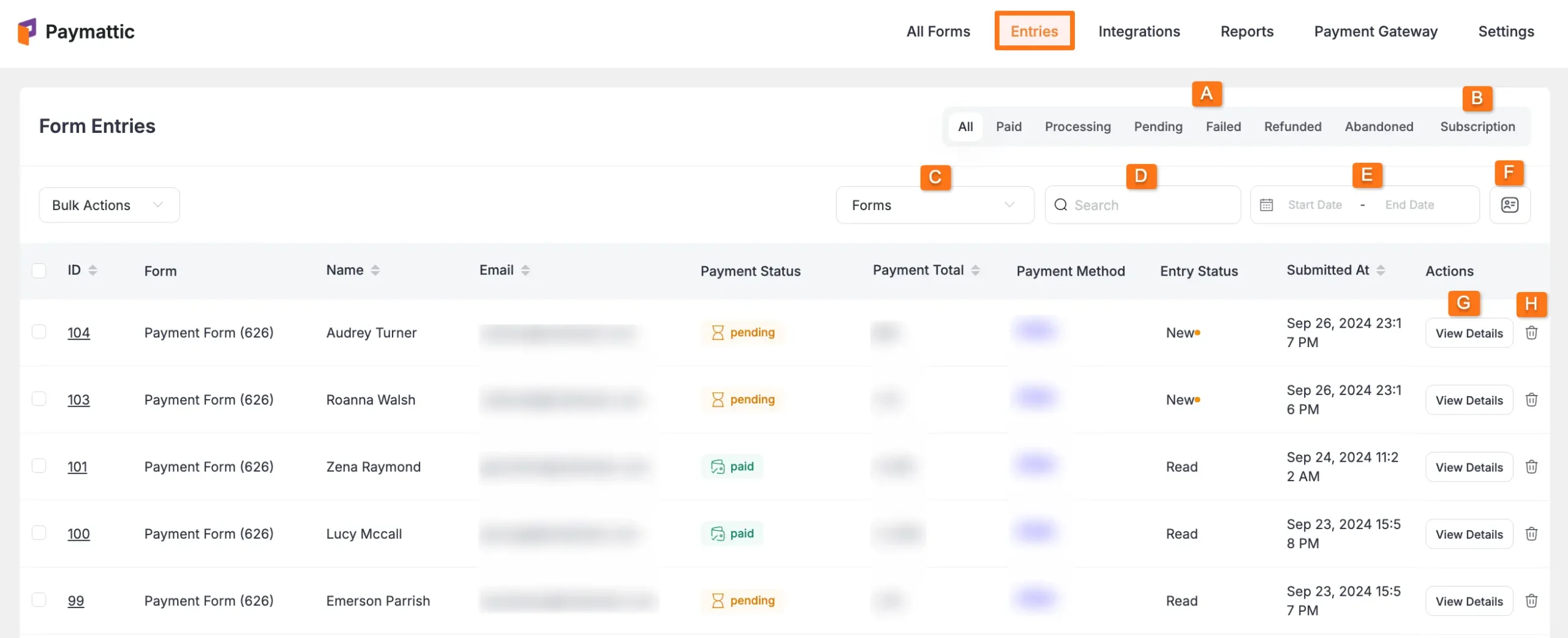The width and height of the screenshot is (1568, 638).
Task: Open the Bulk Actions dropdown
Action: [108, 205]
